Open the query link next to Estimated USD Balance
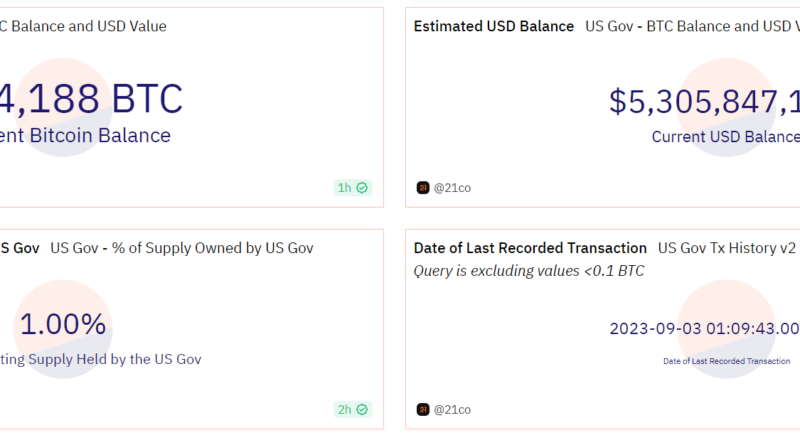800x445 pixels. click(692, 26)
